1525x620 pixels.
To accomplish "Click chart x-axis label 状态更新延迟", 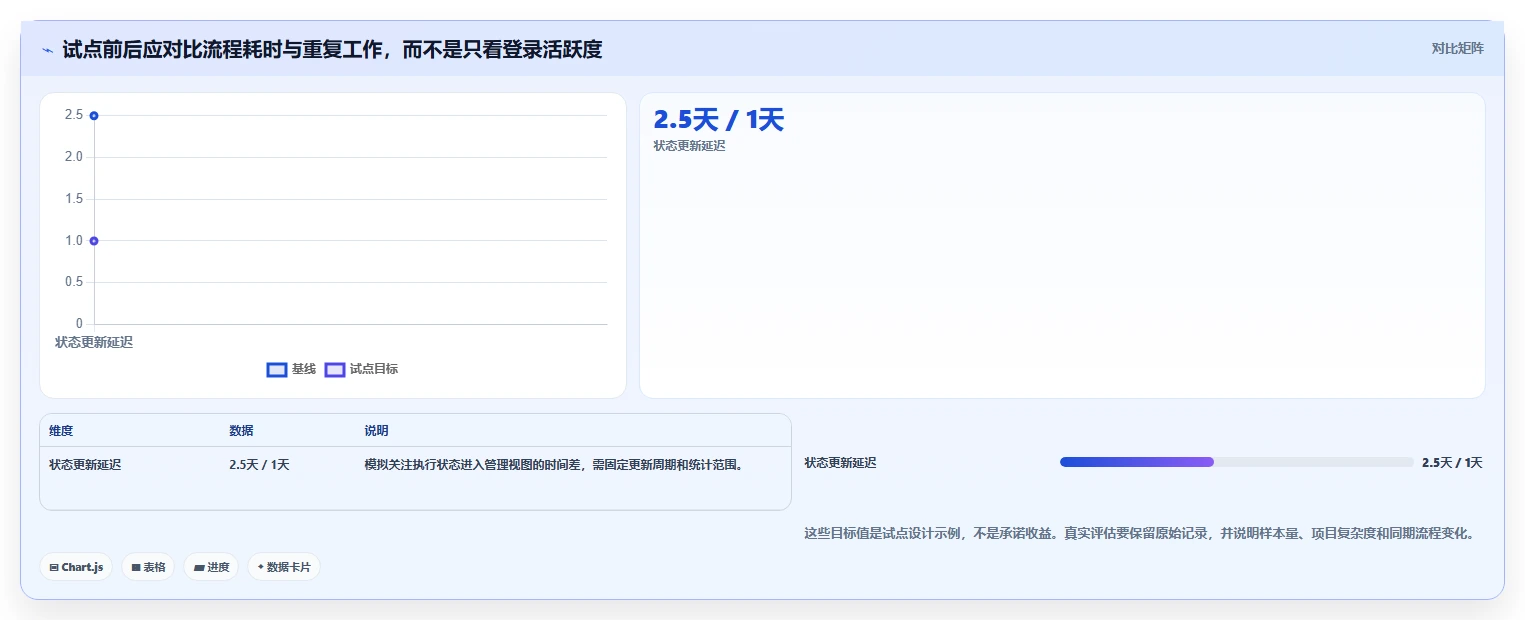I will click(x=94, y=342).
